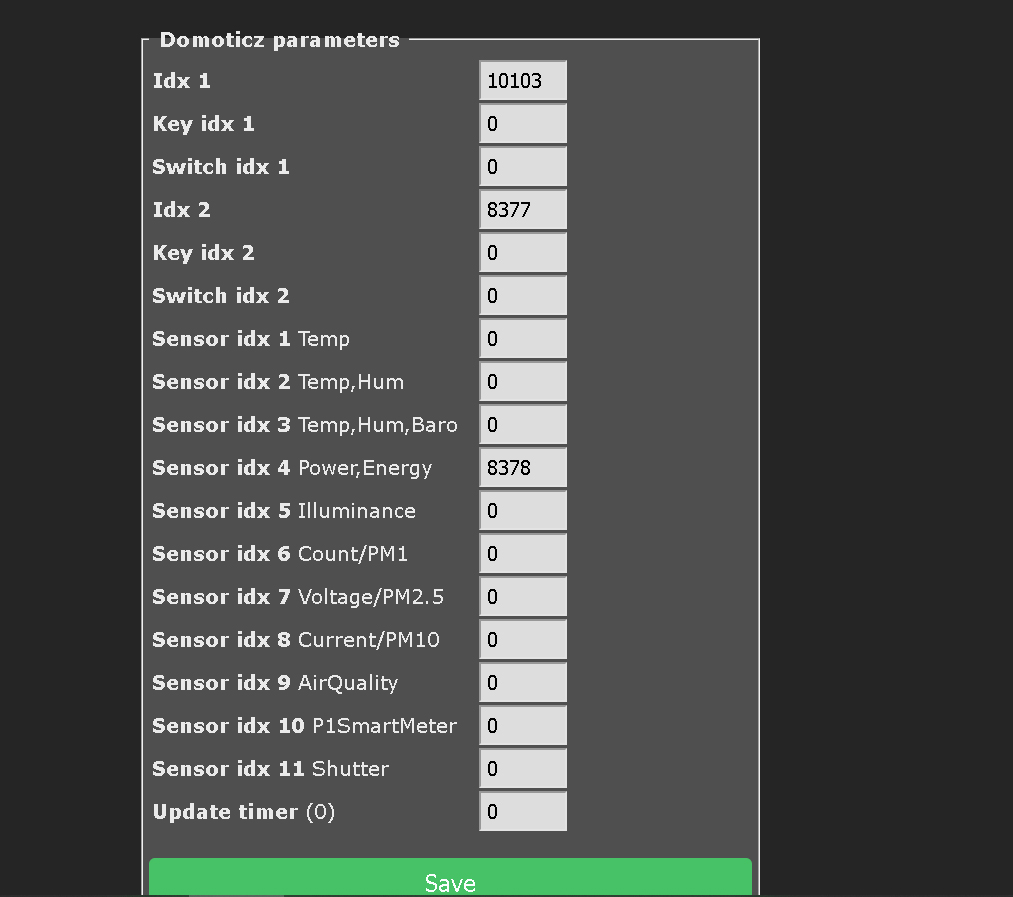Select the Sensor idx 5 Illuminance field

(x=522, y=510)
